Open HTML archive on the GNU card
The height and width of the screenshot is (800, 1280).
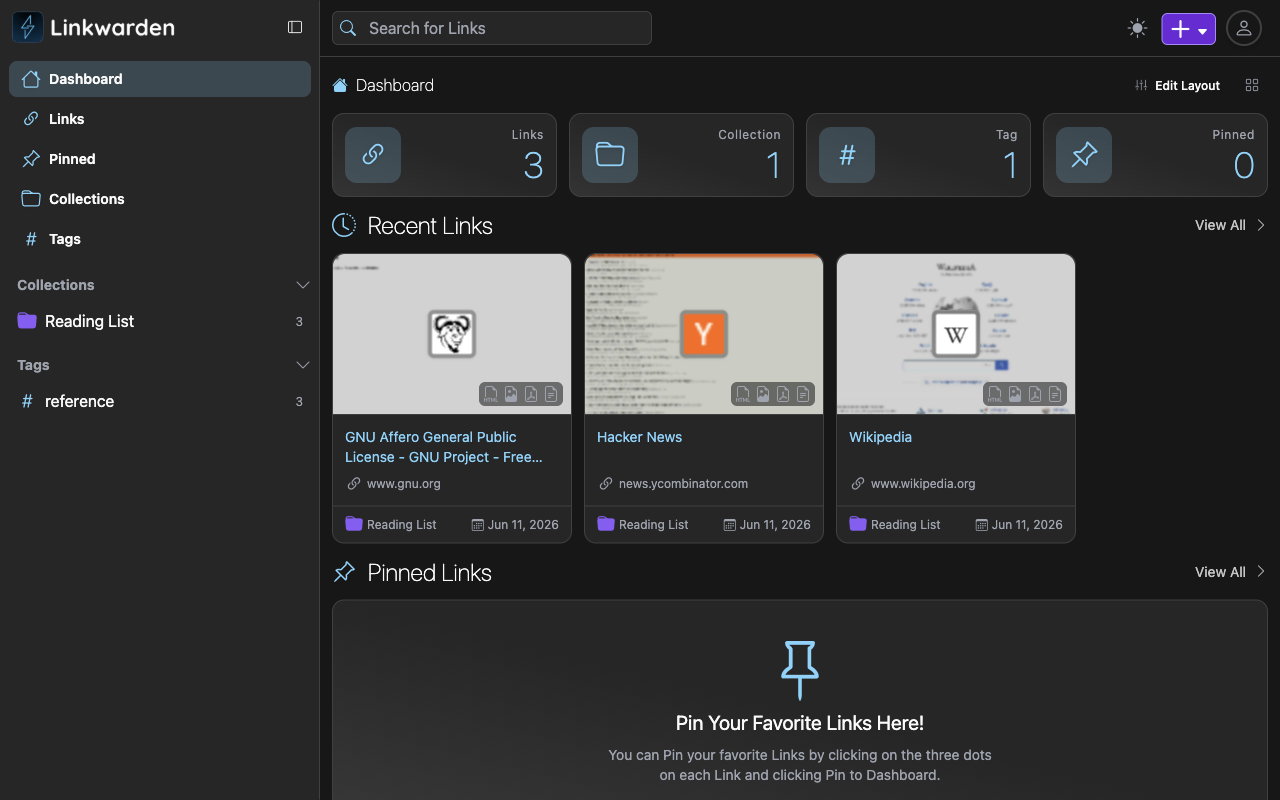(491, 394)
